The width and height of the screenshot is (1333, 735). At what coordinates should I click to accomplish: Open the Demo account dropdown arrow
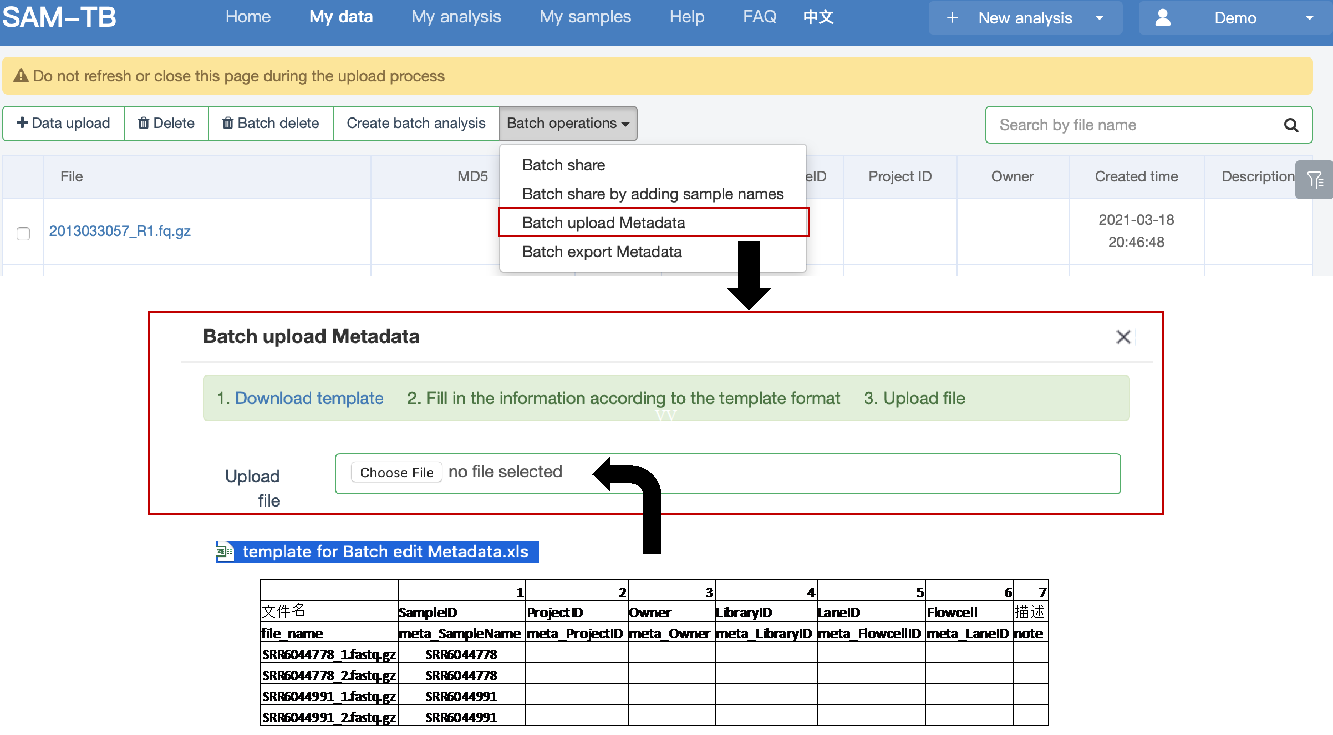pyautogui.click(x=1310, y=18)
